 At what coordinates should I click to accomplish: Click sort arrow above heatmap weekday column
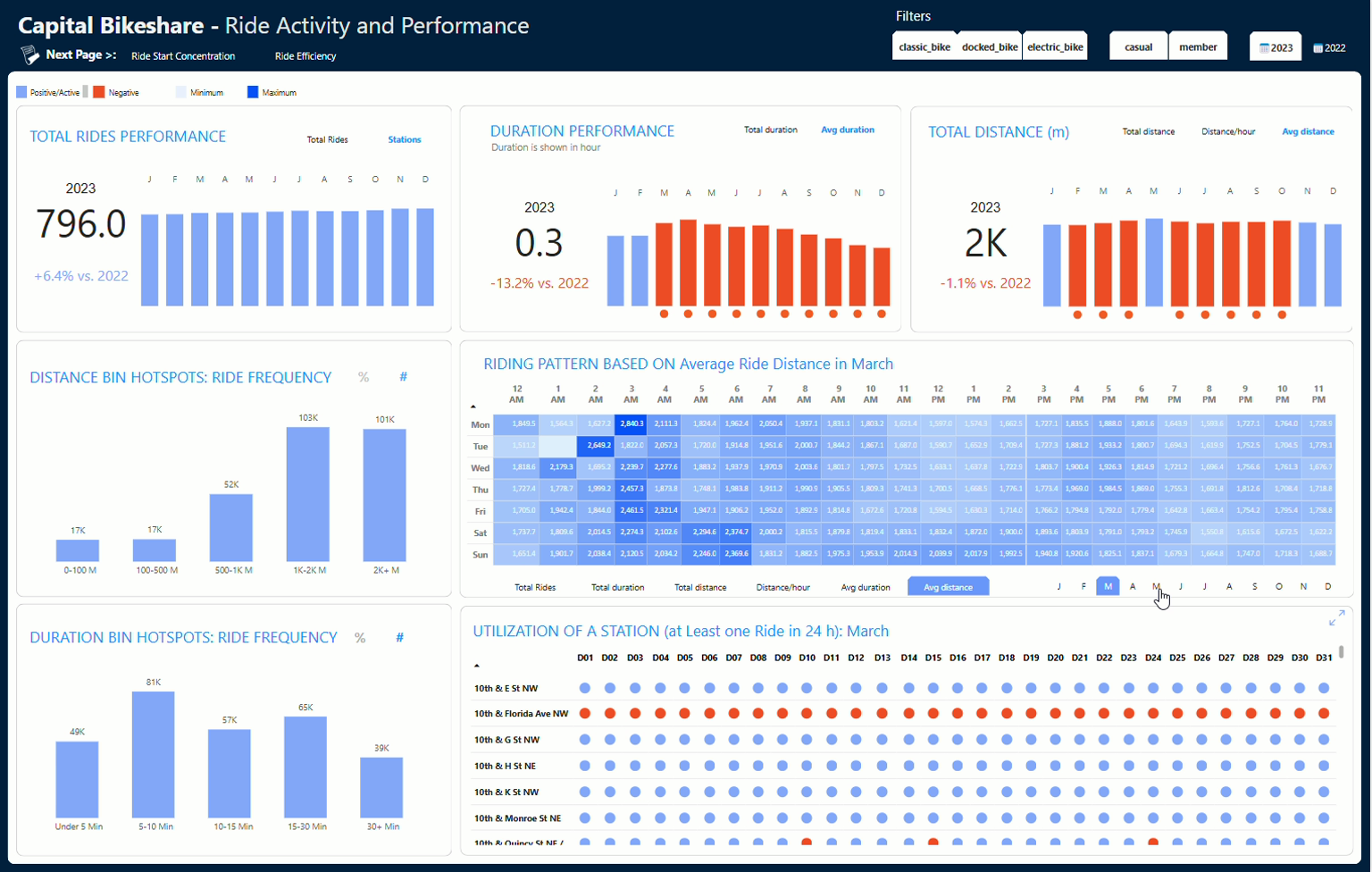tap(473, 407)
